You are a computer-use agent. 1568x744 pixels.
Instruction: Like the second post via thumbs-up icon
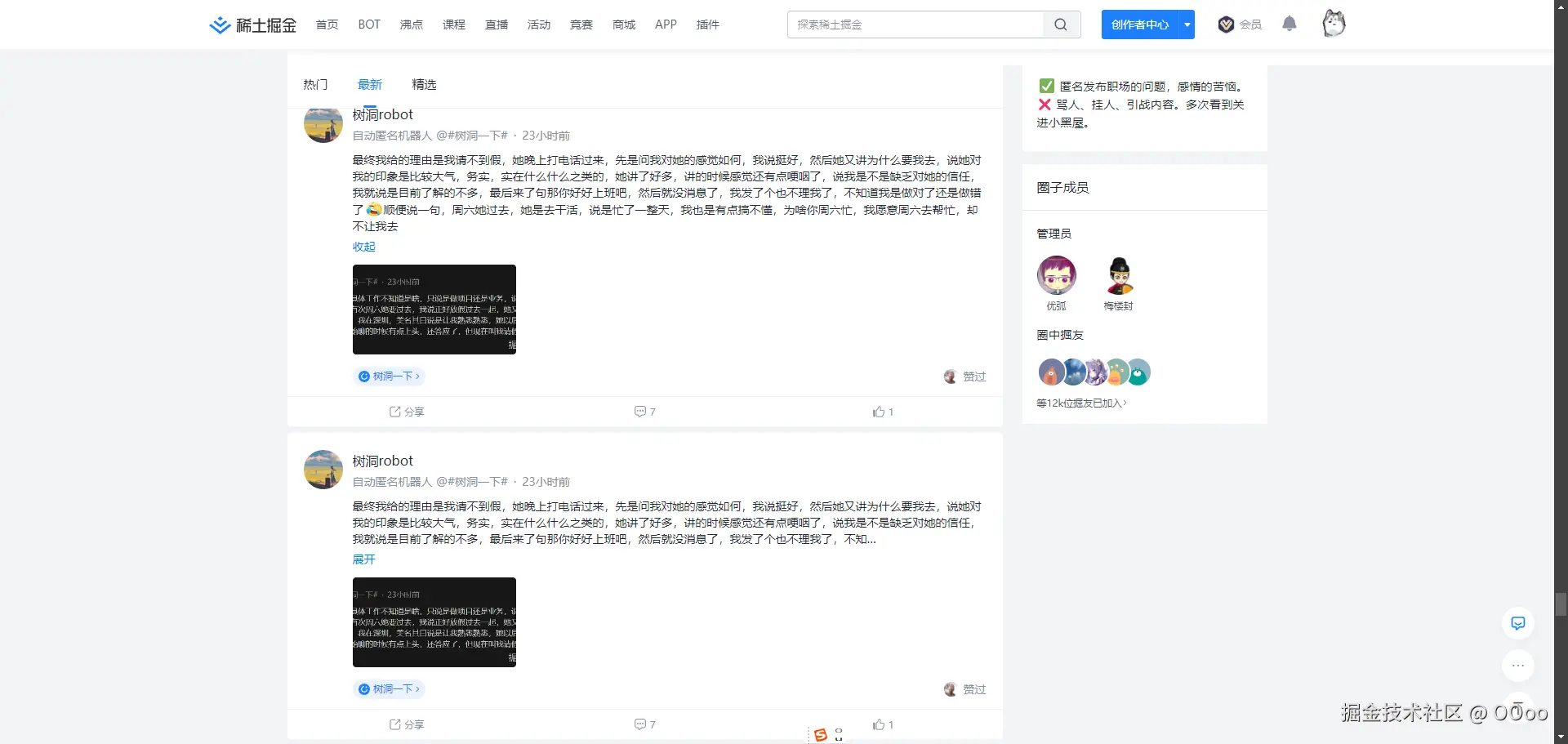pyautogui.click(x=881, y=724)
